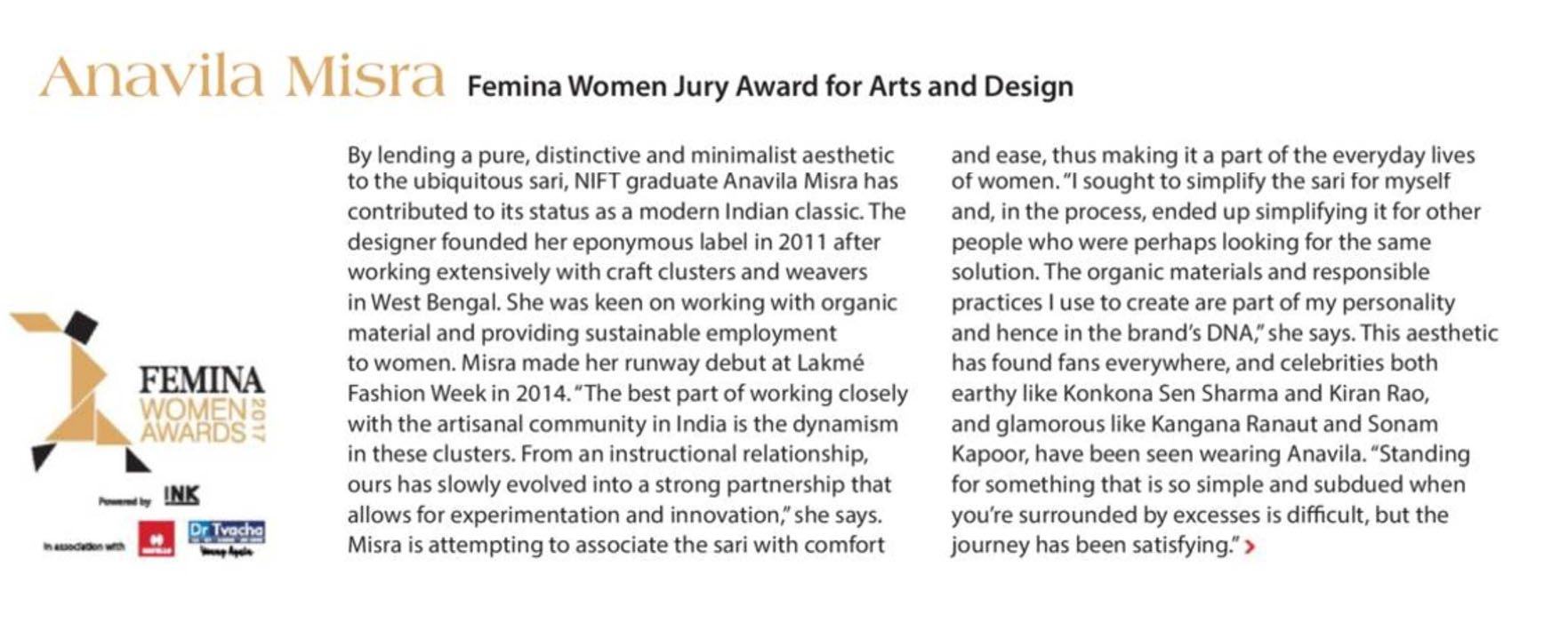The image size is (1568, 639).
Task: Click the Femina Women Jury Award heading
Action: (x=769, y=86)
